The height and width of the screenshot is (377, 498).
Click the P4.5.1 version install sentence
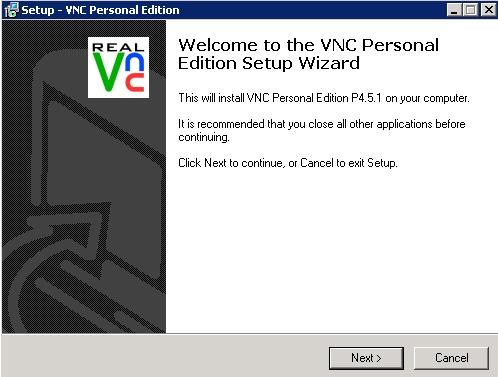click(324, 98)
